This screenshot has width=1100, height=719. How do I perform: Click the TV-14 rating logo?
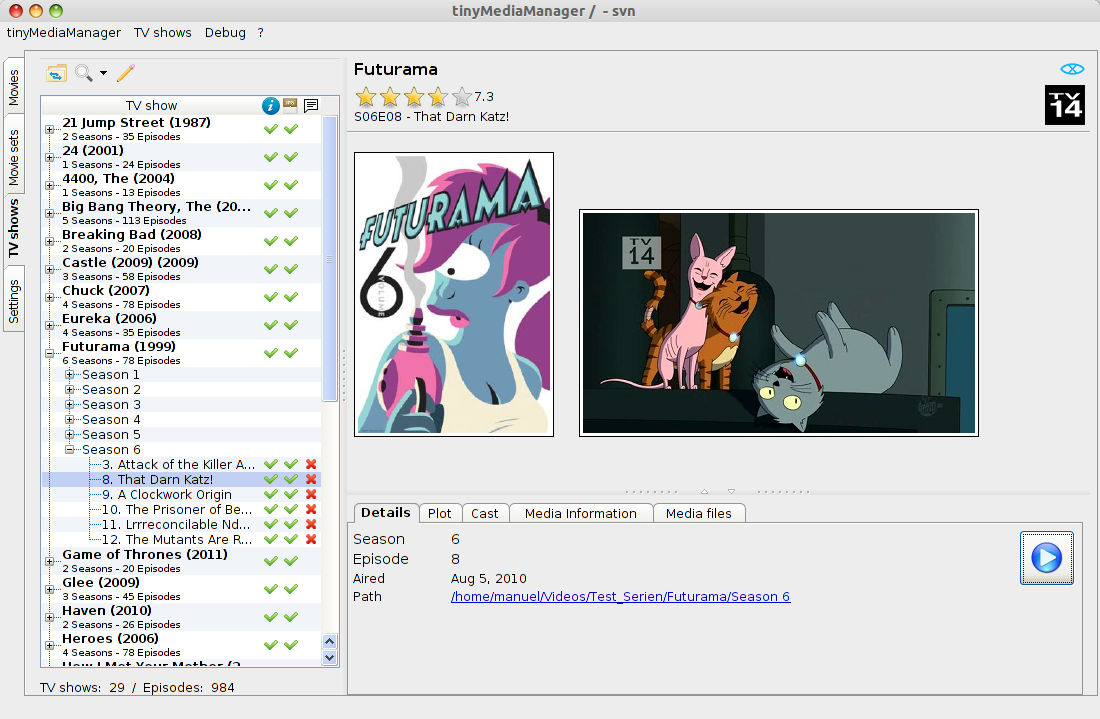[1065, 105]
